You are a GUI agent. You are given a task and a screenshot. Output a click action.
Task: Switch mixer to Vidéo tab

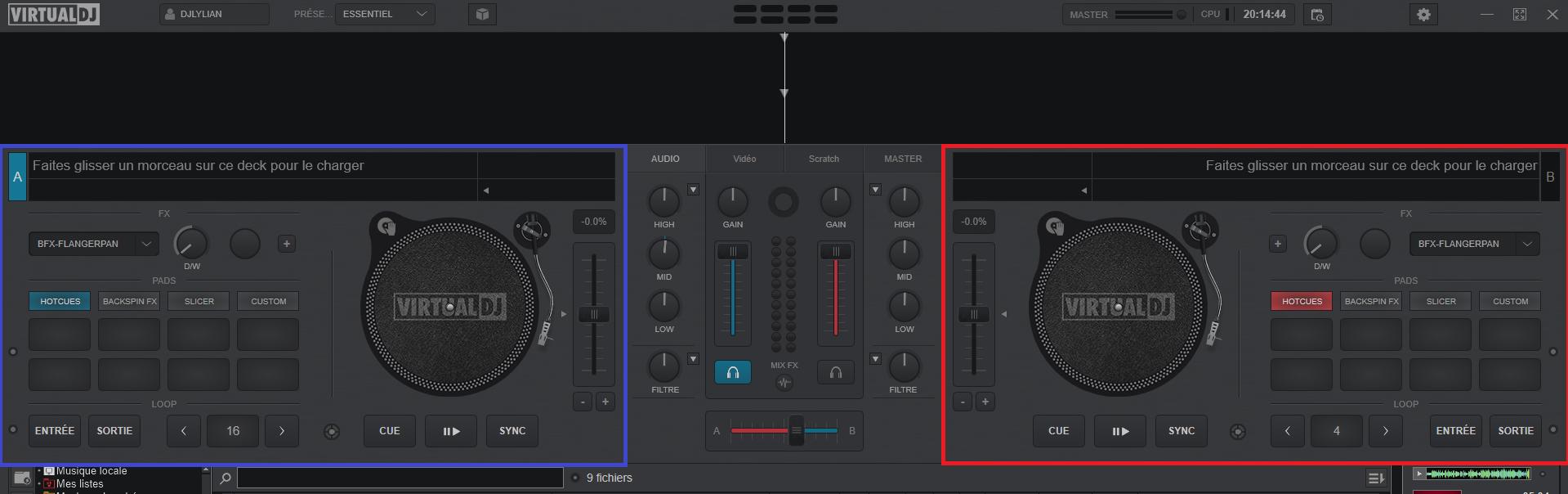[x=744, y=159]
